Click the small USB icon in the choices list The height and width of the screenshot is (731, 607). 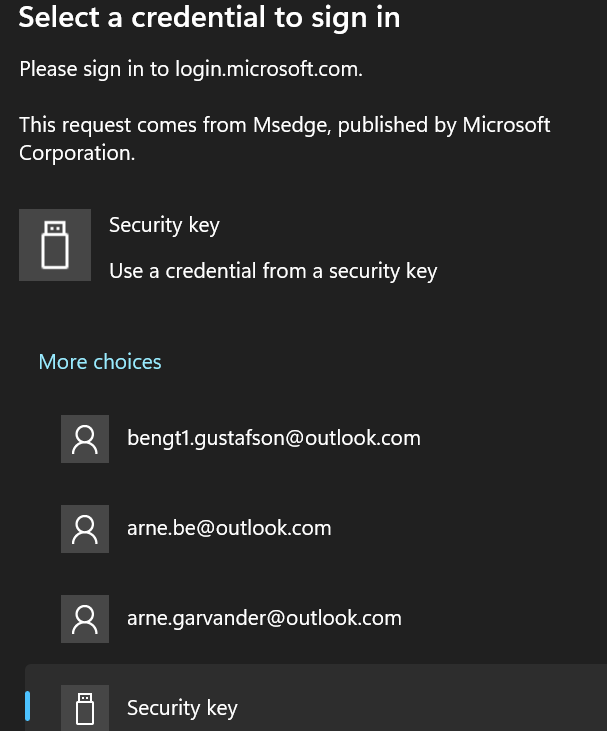(x=85, y=708)
